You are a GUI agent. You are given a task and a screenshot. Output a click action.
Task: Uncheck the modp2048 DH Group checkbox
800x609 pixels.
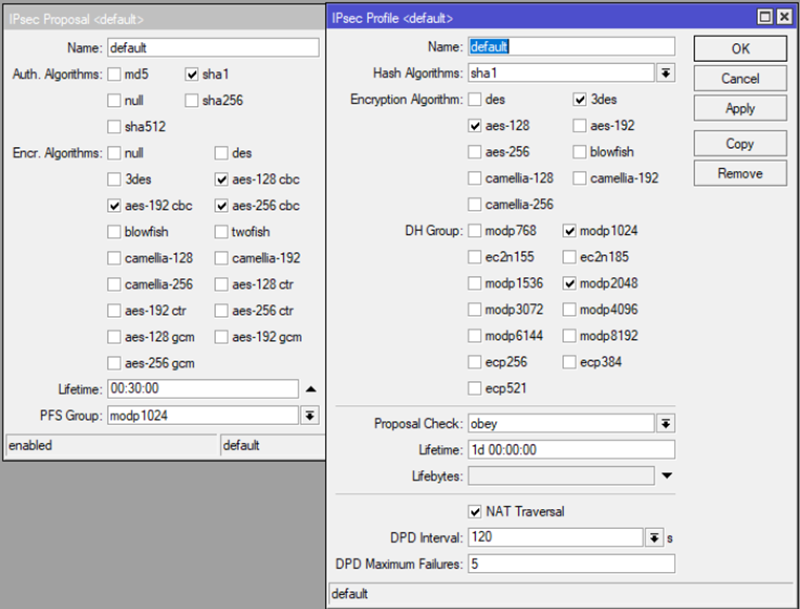570,283
